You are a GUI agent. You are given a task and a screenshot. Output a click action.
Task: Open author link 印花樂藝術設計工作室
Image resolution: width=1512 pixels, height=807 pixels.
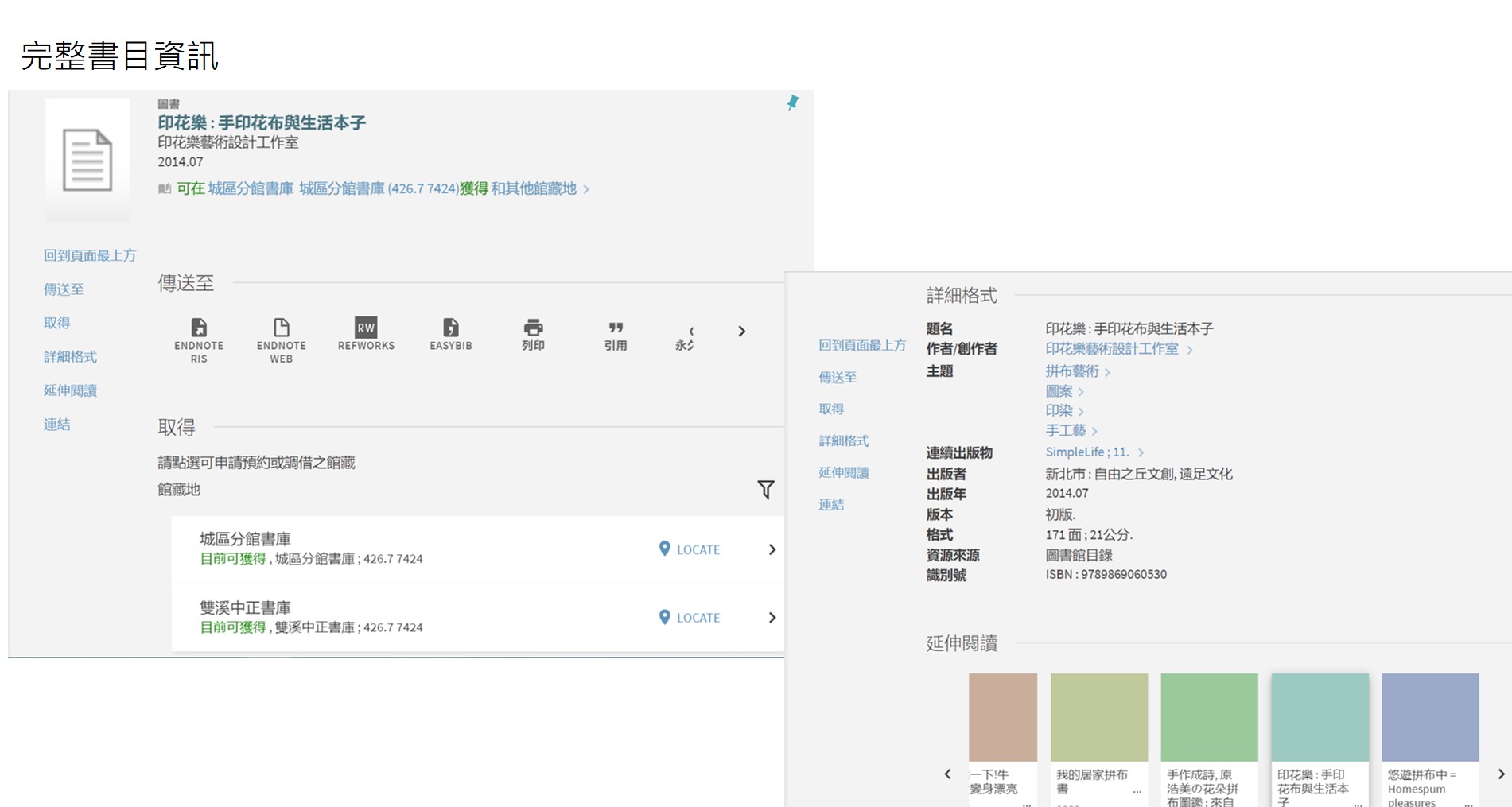(x=1112, y=349)
